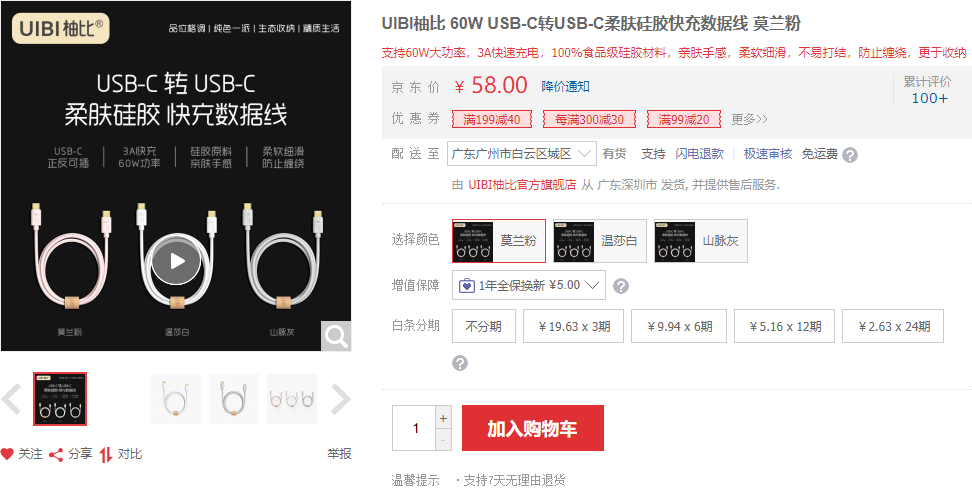The width and height of the screenshot is (972, 503).
Task: Choose ¥19.63 x 3期 installment option
Action: click(x=573, y=326)
